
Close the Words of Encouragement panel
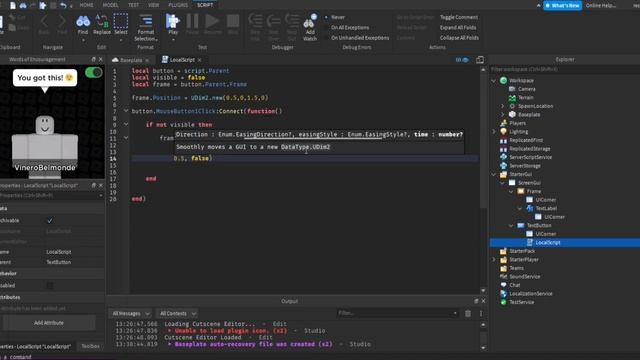point(101,59)
